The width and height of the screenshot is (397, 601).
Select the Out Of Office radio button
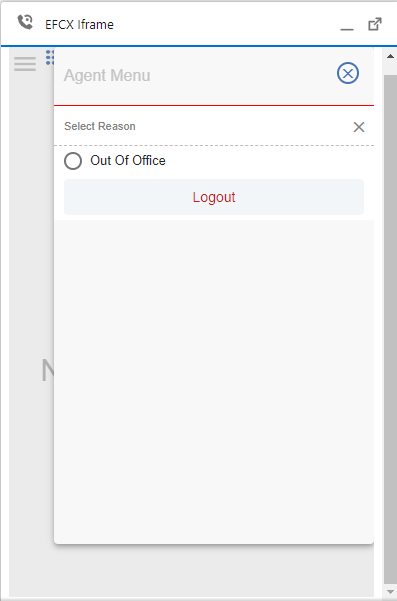[73, 161]
